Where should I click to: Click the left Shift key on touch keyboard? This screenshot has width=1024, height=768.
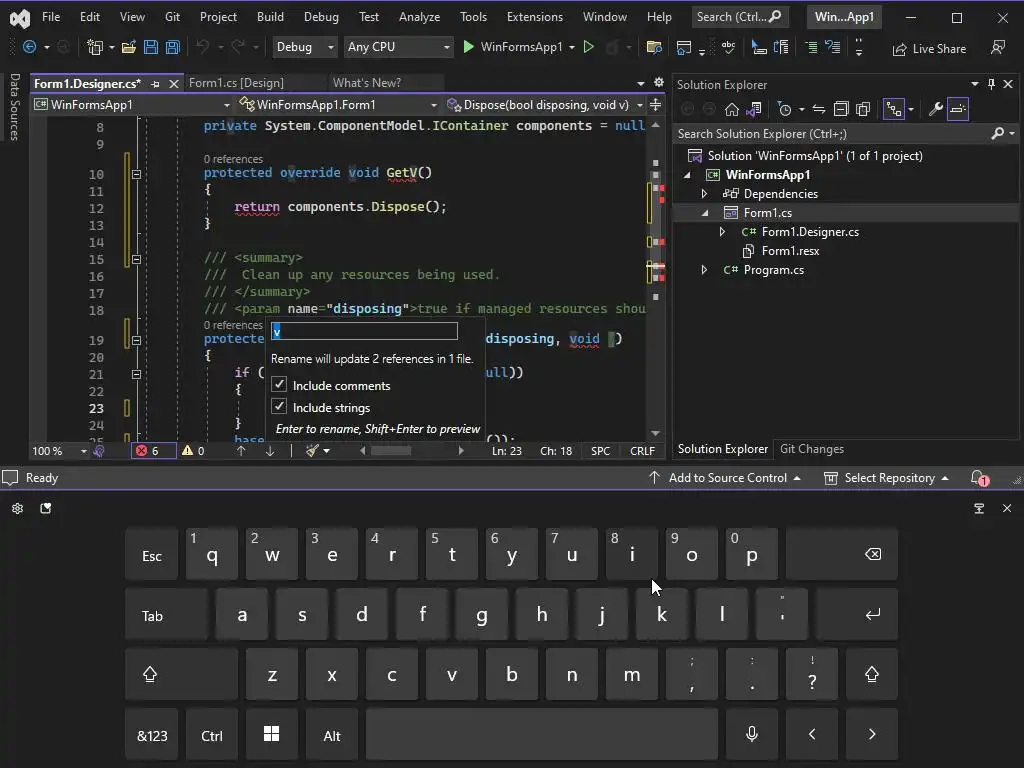click(182, 675)
